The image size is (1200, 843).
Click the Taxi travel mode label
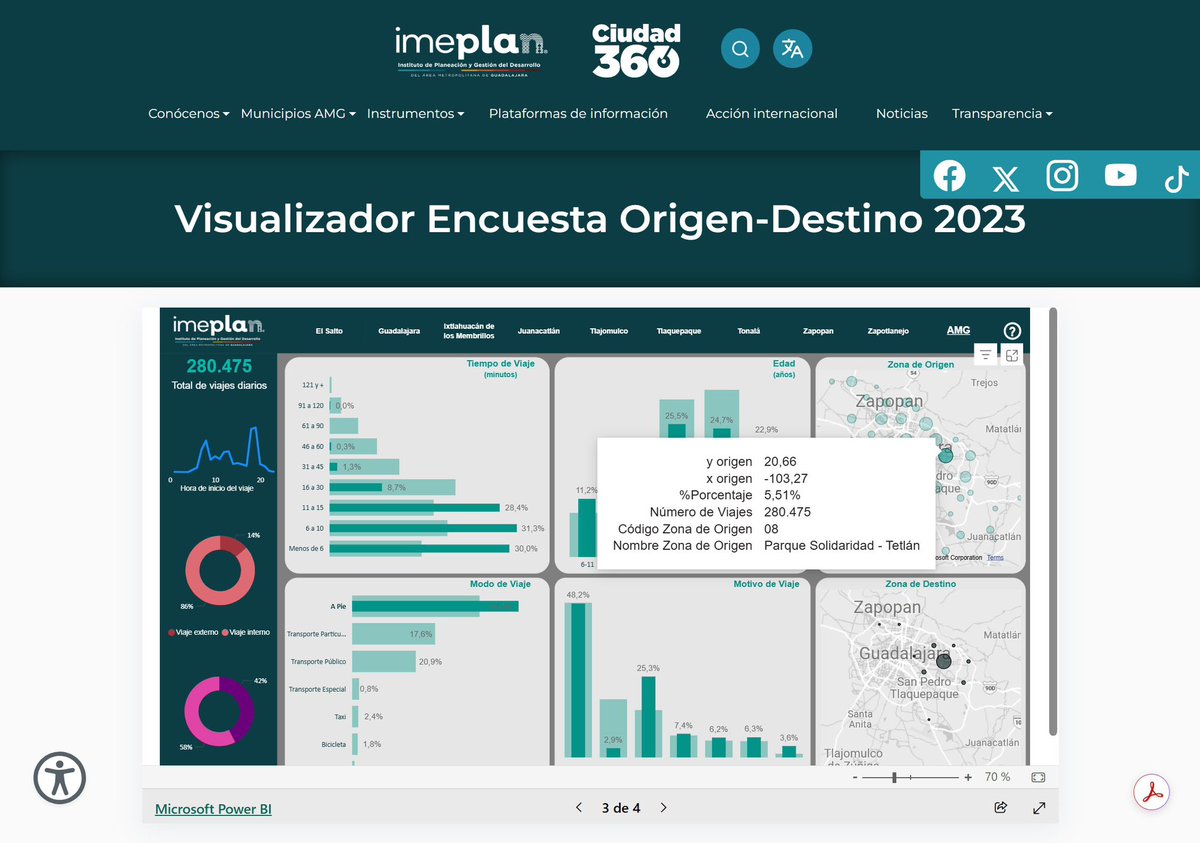point(340,717)
